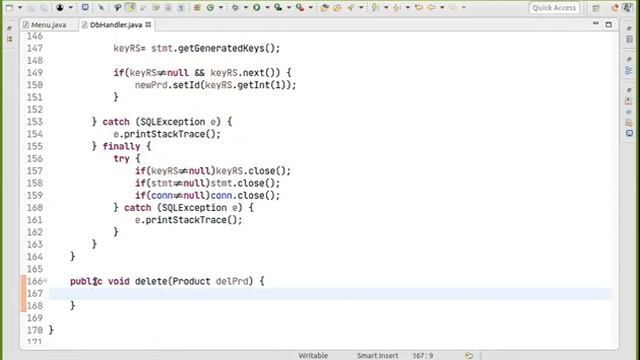
Task: Switch to the rightmost perspective icon
Action: [628, 7]
